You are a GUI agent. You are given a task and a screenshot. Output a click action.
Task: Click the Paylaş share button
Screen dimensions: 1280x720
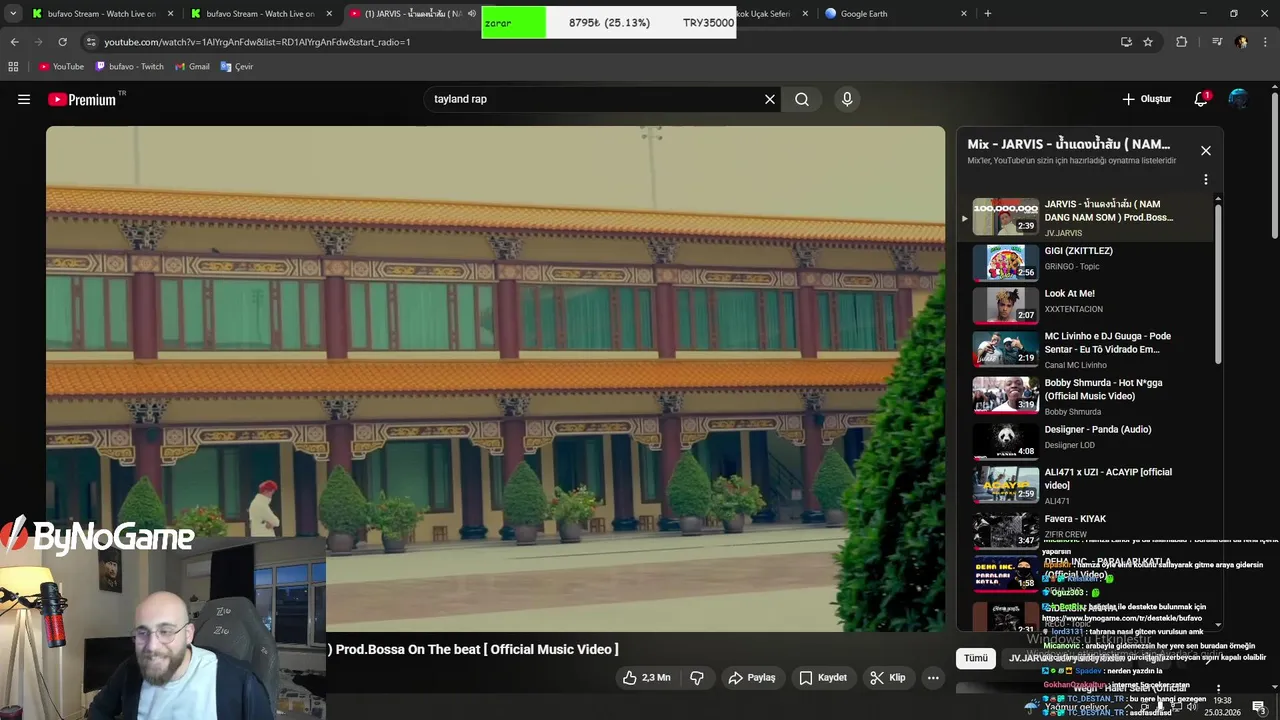coord(752,678)
